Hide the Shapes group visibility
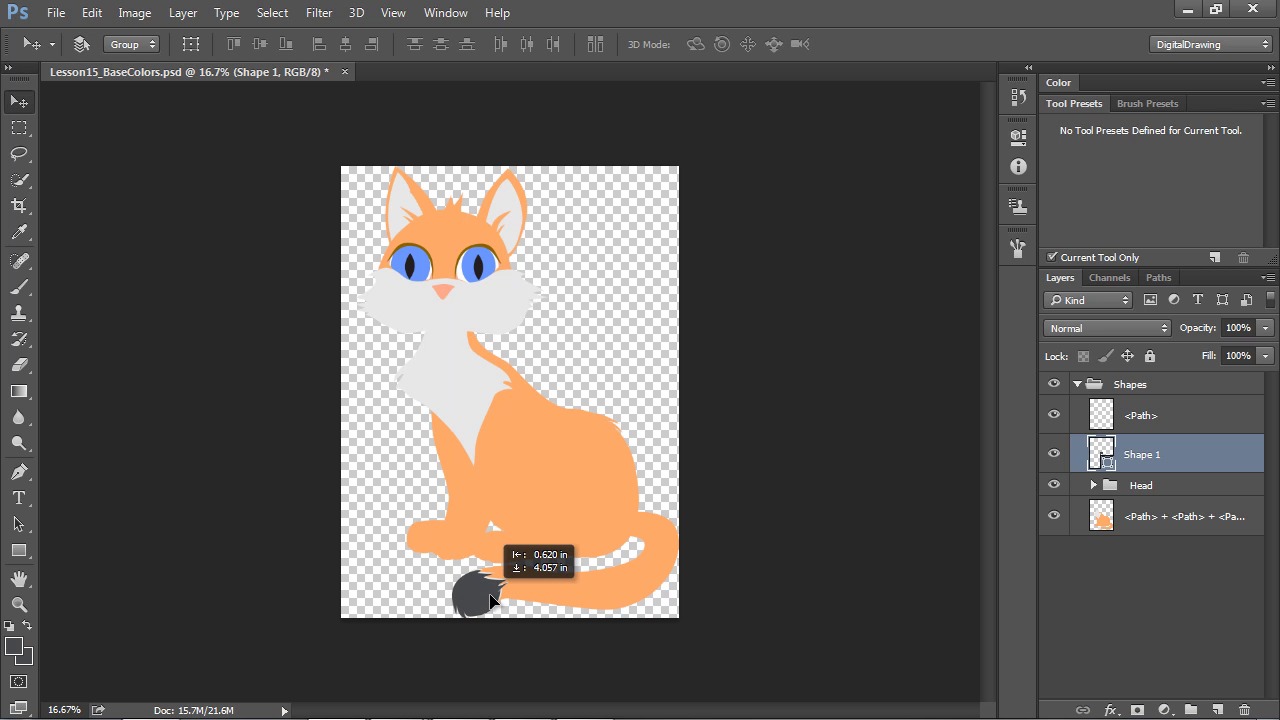1280x720 pixels. coord(1053,384)
